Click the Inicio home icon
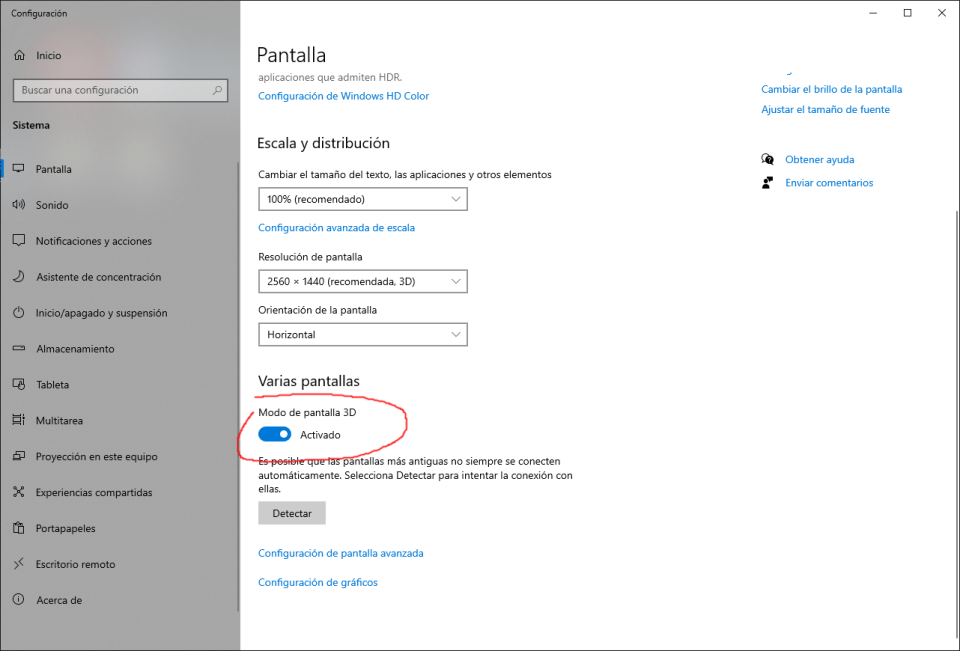This screenshot has height=651, width=960. (x=18, y=56)
